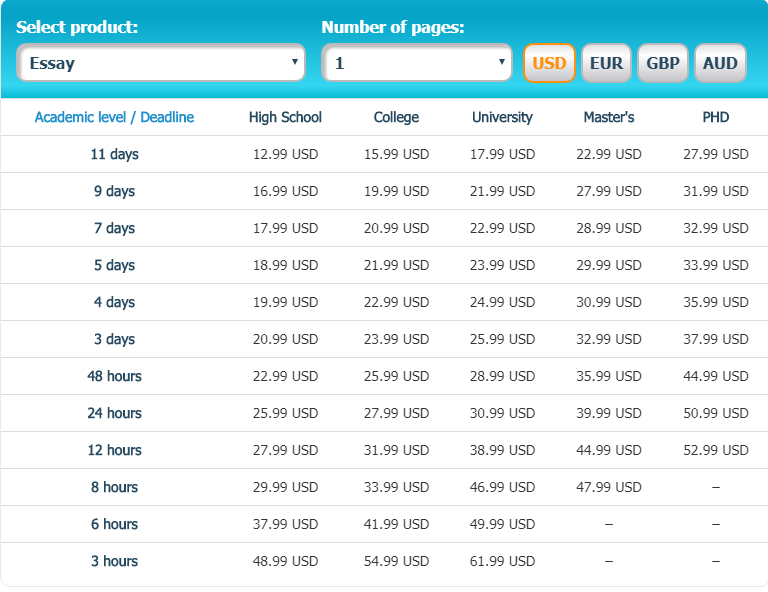Choose 28.99 USD Master's 7 days price
This screenshot has height=592, width=768.
(x=609, y=228)
